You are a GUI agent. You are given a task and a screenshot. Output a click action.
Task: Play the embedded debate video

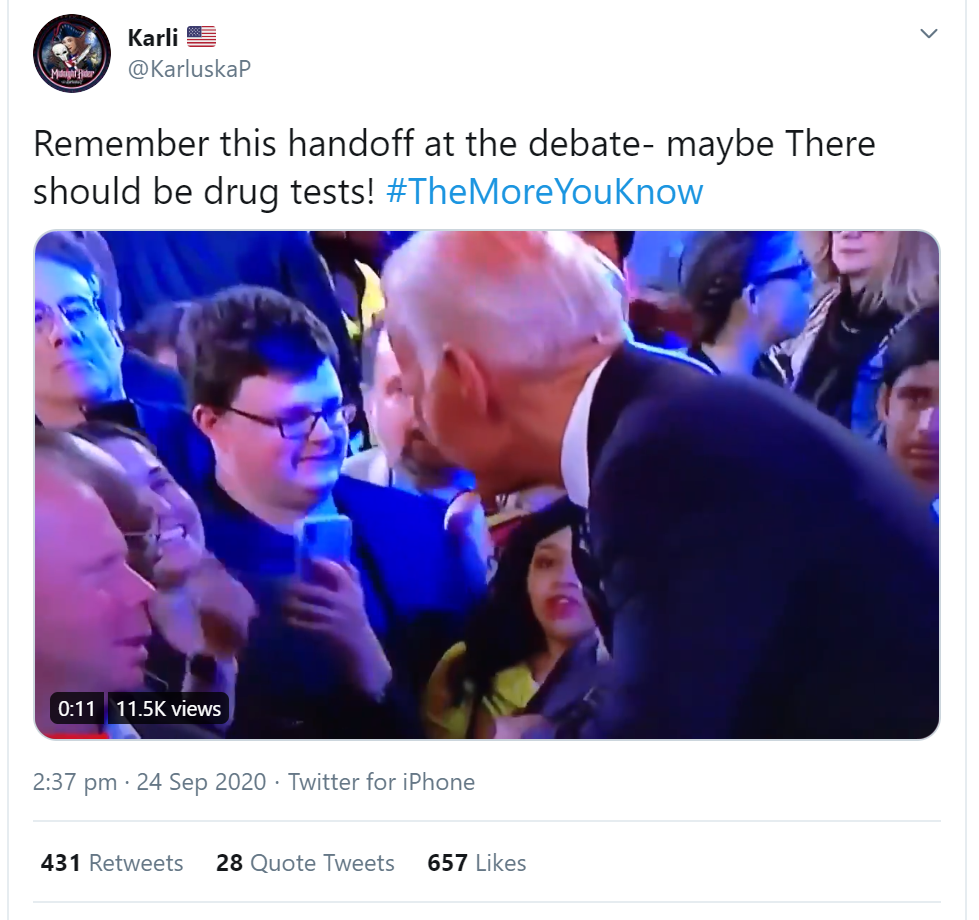point(486,484)
